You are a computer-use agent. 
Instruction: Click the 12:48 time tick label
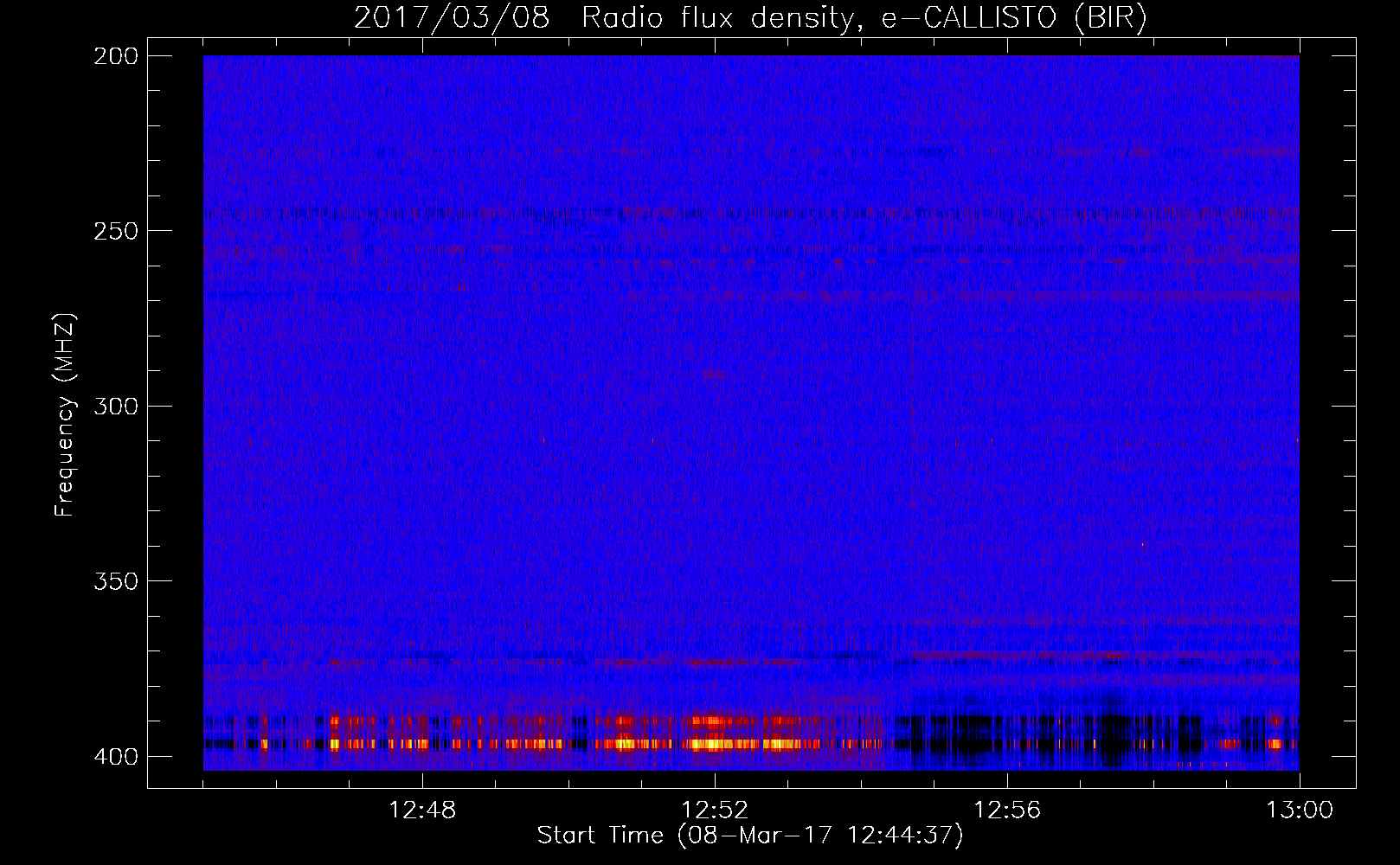(422, 811)
